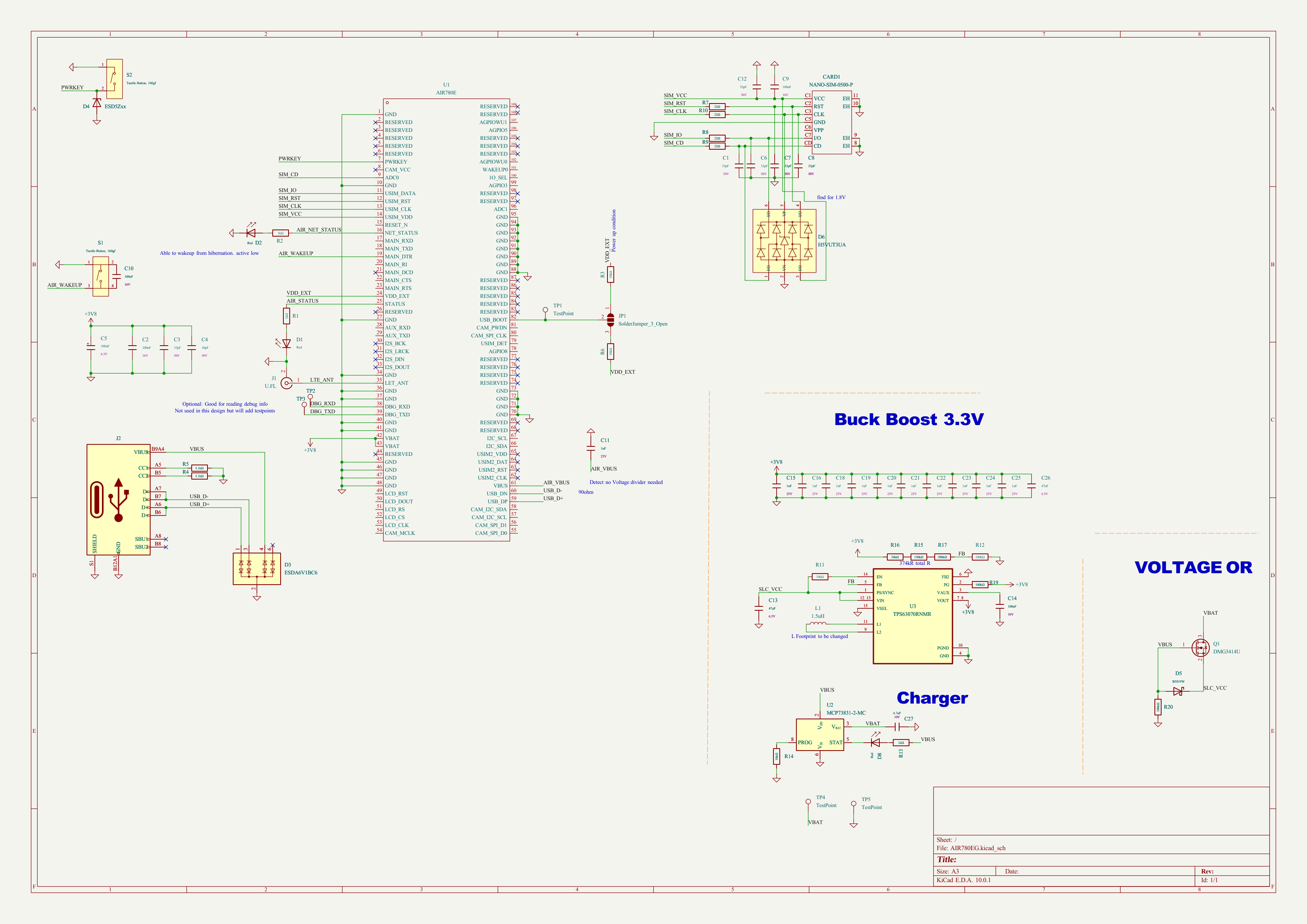1307x924 pixels.
Task: Select resistor R2 near AIR_NET_STATUS
Action: 280,233
